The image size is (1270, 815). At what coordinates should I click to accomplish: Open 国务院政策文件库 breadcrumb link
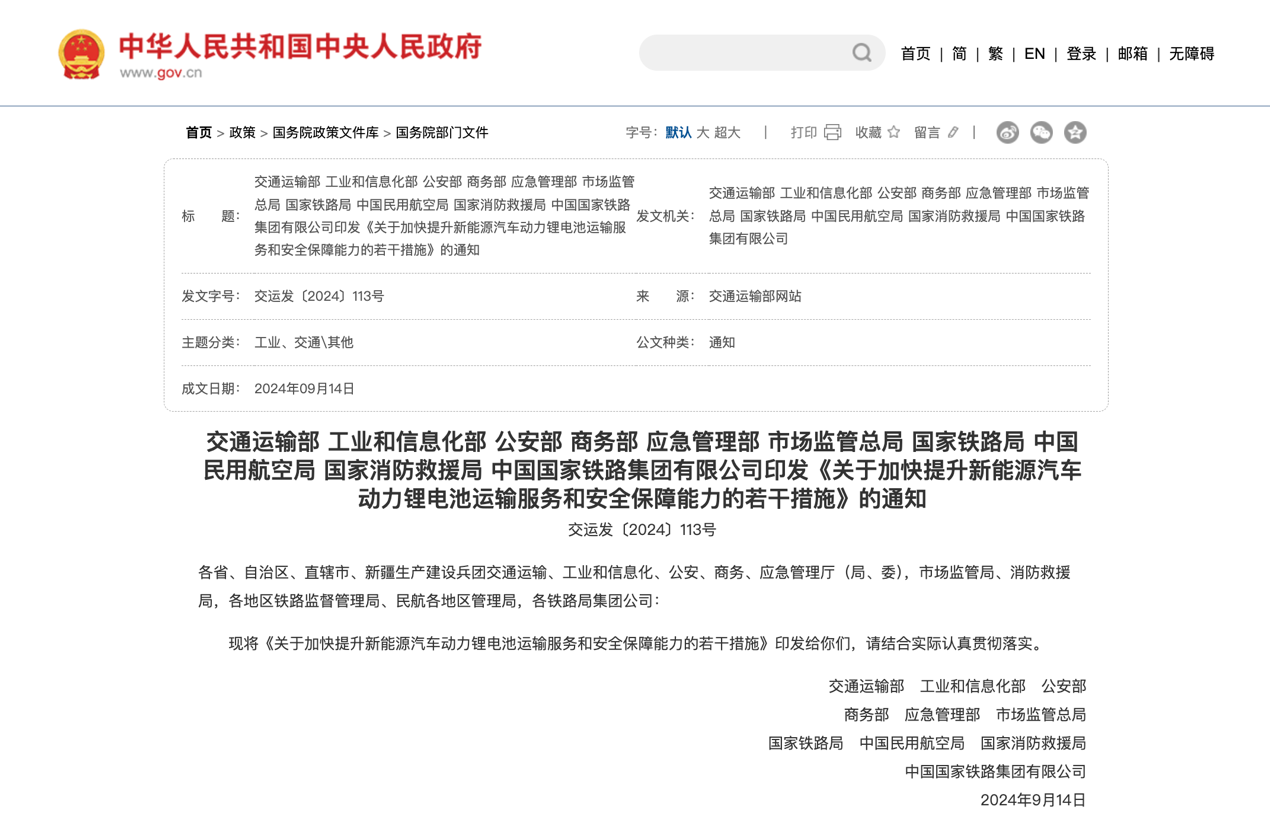coord(325,132)
